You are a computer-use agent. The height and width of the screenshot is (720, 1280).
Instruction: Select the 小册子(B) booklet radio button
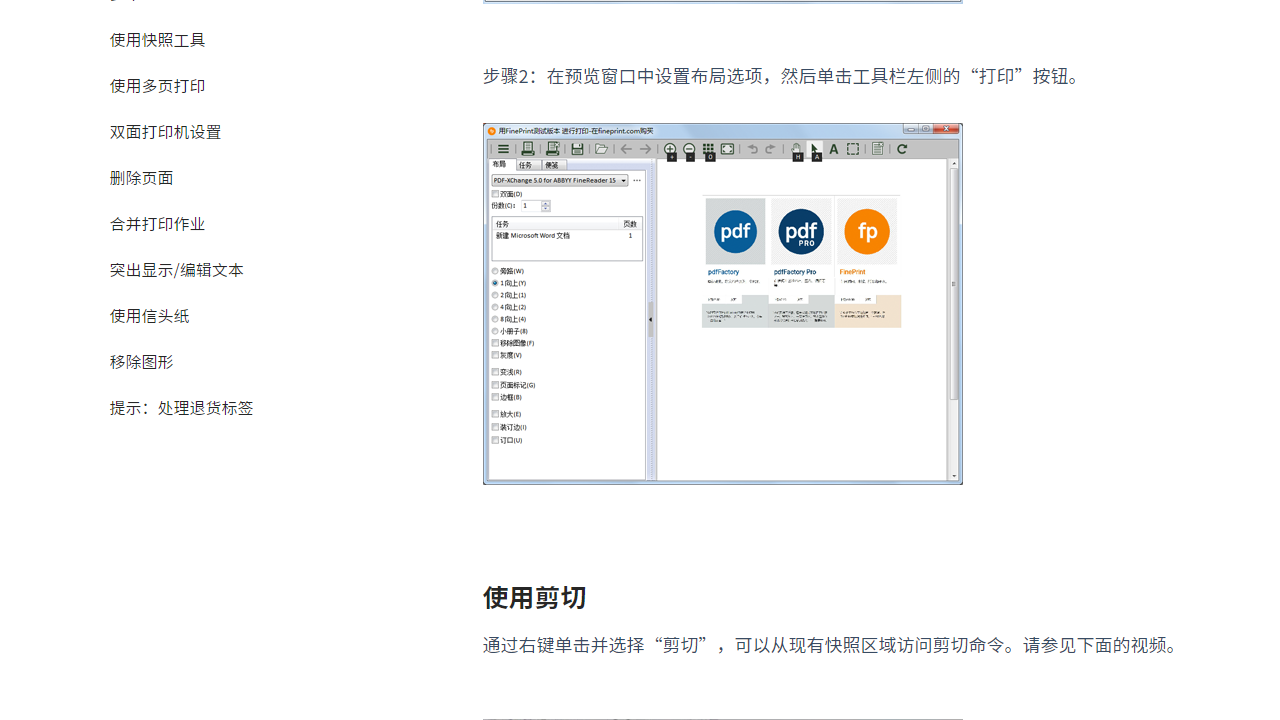pyautogui.click(x=496, y=329)
